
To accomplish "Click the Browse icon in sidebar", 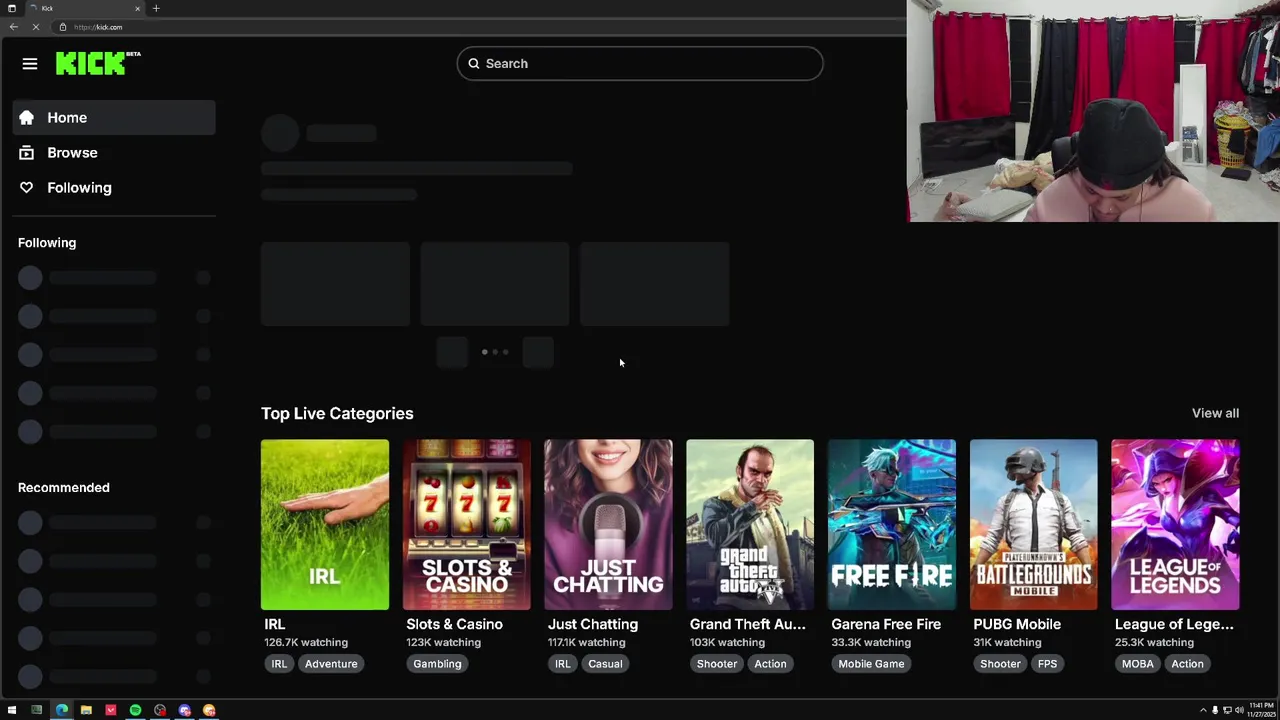I will [x=26, y=152].
